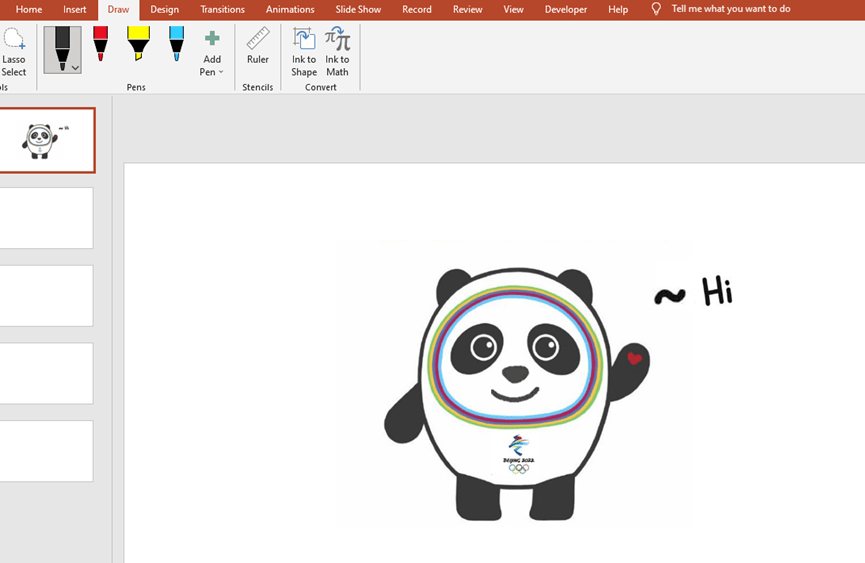Launch the Ink to Math tool
Viewport: 865px width, 563px height.
[x=337, y=52]
